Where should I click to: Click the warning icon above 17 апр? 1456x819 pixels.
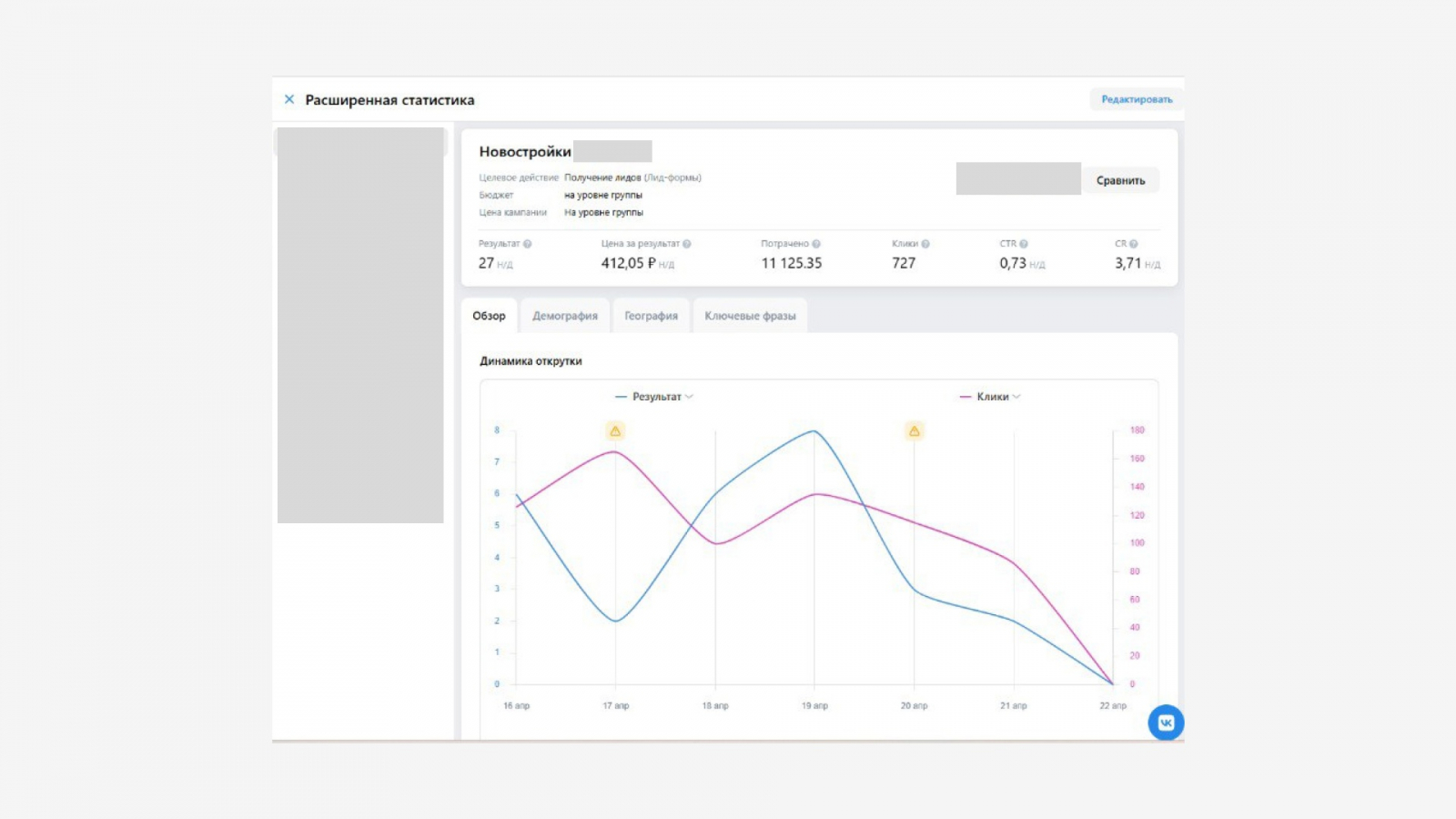pyautogui.click(x=615, y=431)
